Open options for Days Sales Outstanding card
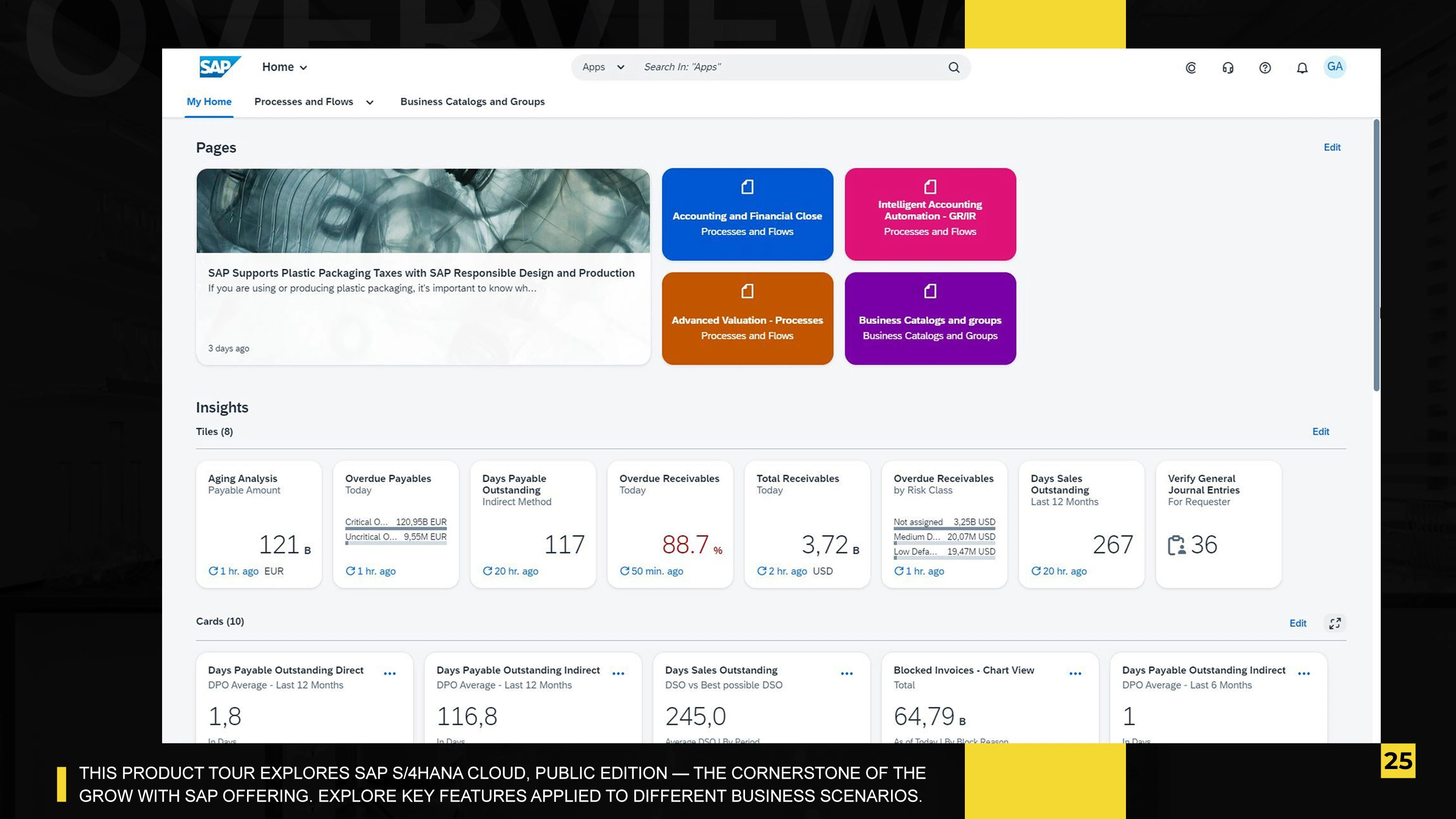This screenshot has height=819, width=1456. click(846, 673)
